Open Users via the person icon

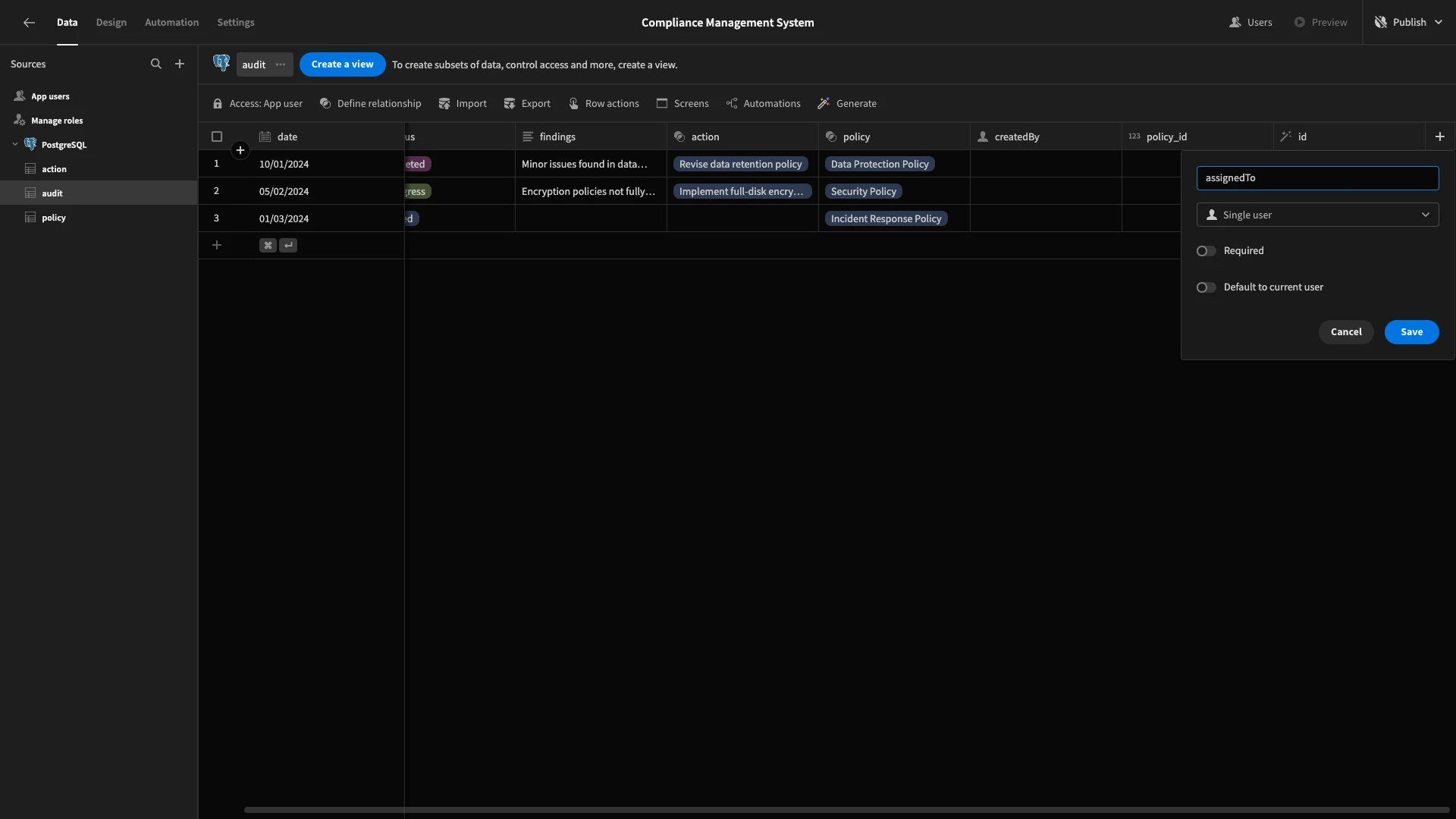click(x=1235, y=23)
